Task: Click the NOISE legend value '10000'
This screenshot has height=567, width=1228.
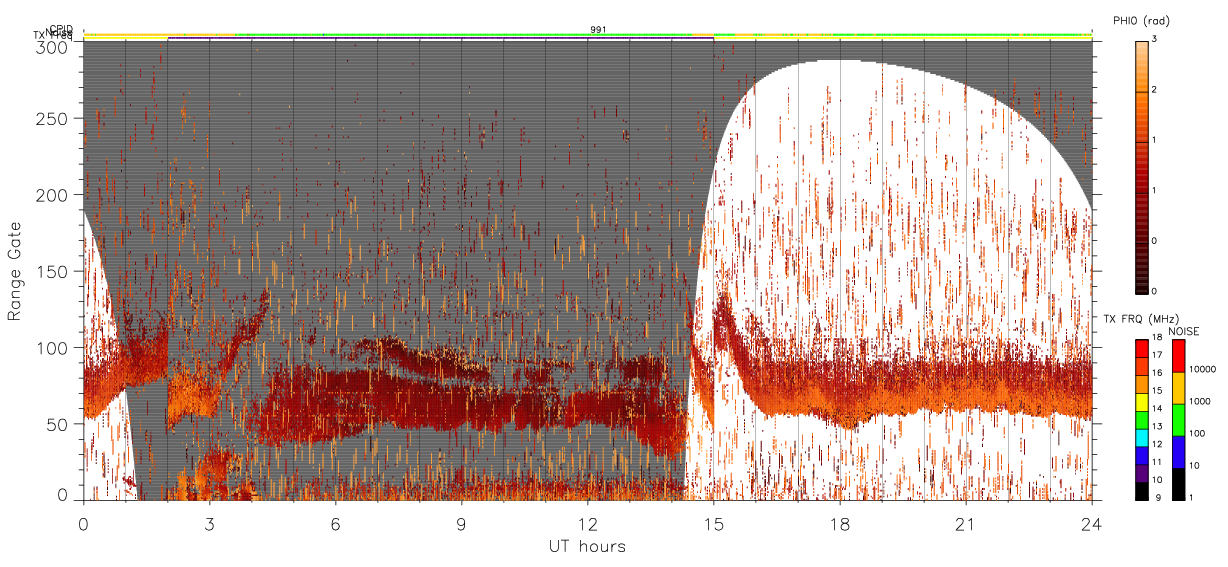Action: (x=1205, y=370)
